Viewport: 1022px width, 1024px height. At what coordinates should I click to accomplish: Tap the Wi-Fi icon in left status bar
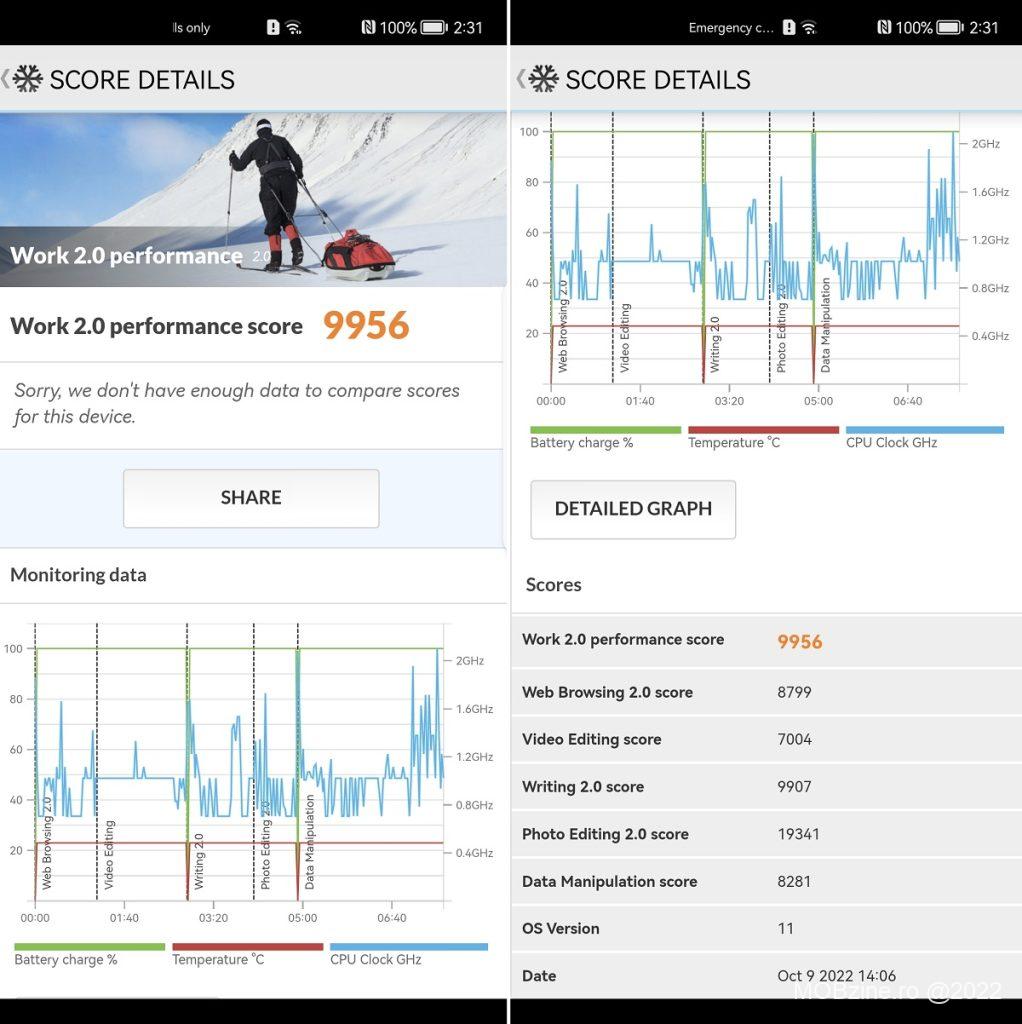tap(294, 27)
